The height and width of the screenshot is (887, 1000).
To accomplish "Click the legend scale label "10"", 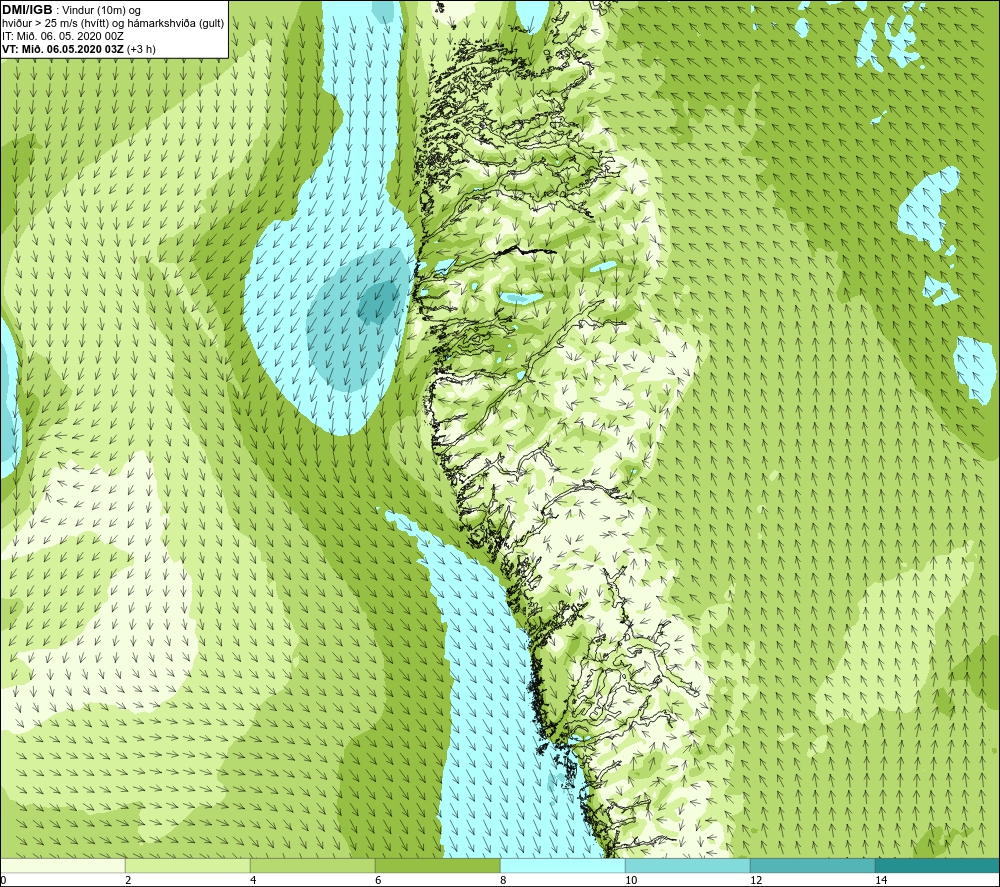I will [x=631, y=880].
